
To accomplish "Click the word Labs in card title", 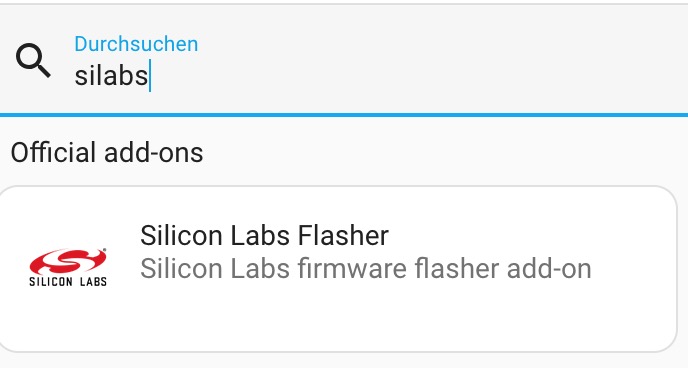I will [260, 235].
